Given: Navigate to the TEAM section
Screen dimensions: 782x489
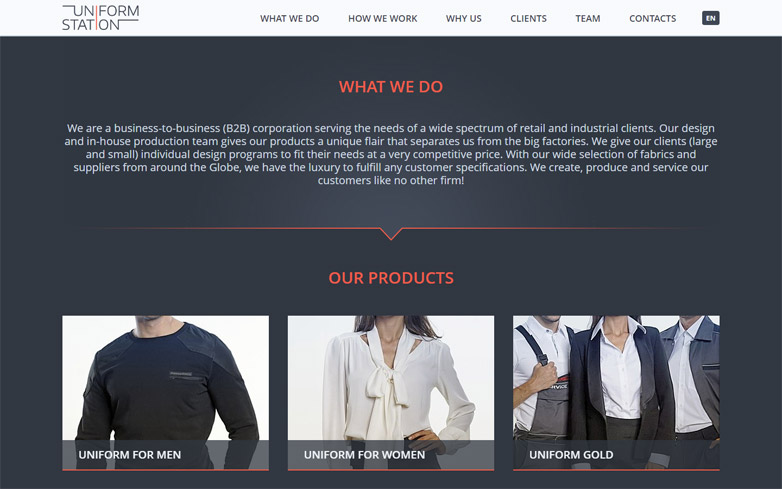Looking at the screenshot, I should click(x=587, y=18).
